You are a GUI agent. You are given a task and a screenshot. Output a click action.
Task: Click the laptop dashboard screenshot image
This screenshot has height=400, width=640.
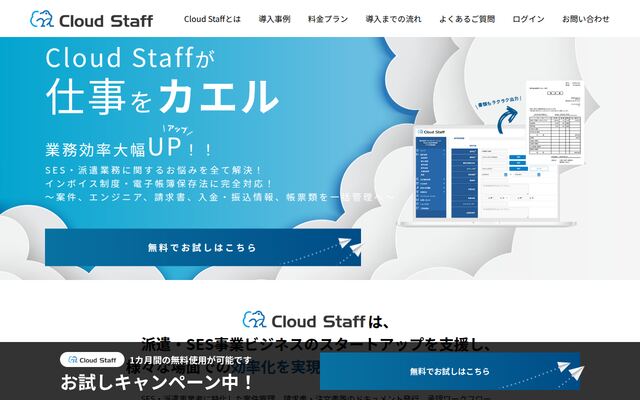pyautogui.click(x=486, y=176)
